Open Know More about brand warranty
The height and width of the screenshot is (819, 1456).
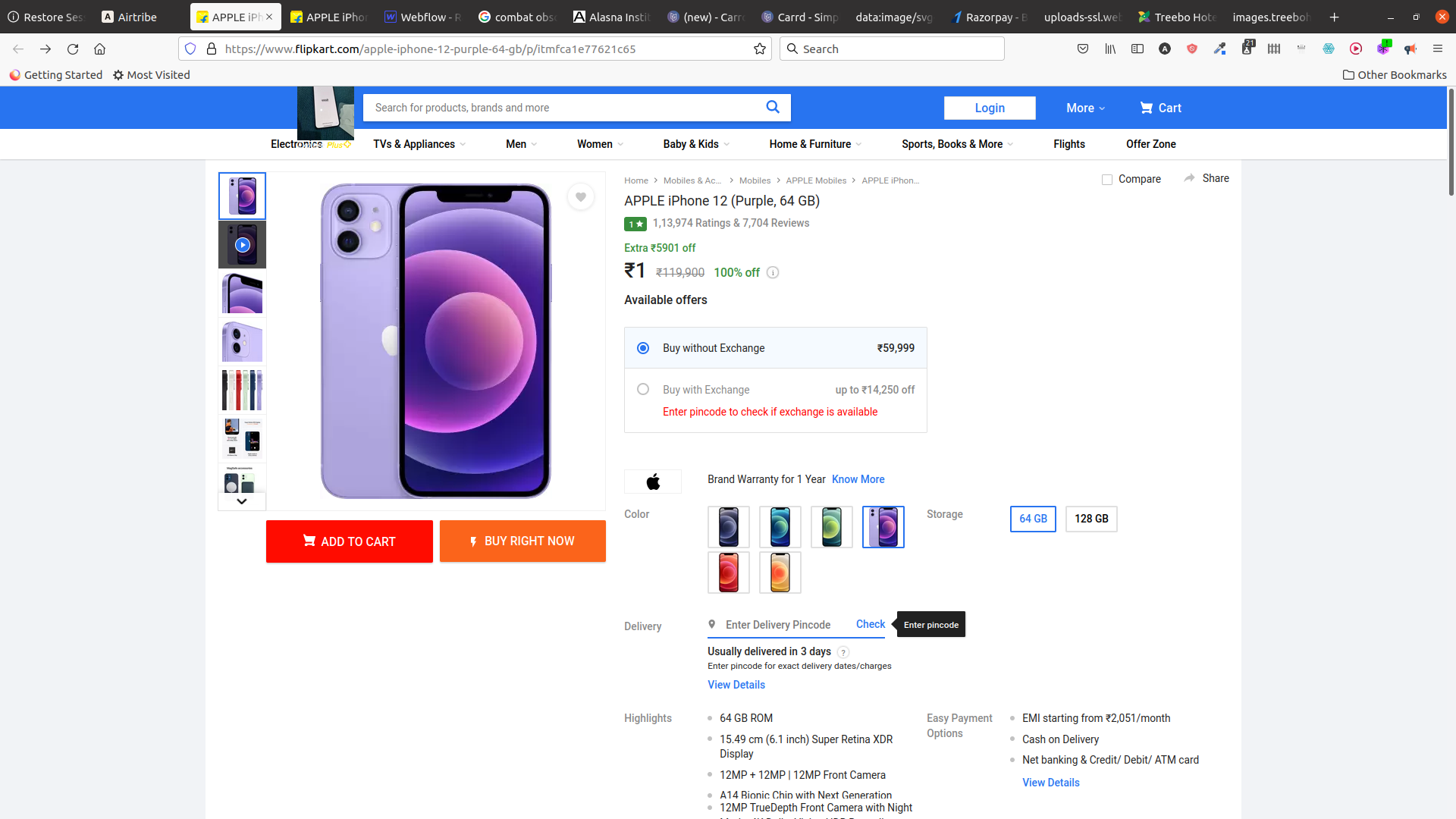pos(858,479)
